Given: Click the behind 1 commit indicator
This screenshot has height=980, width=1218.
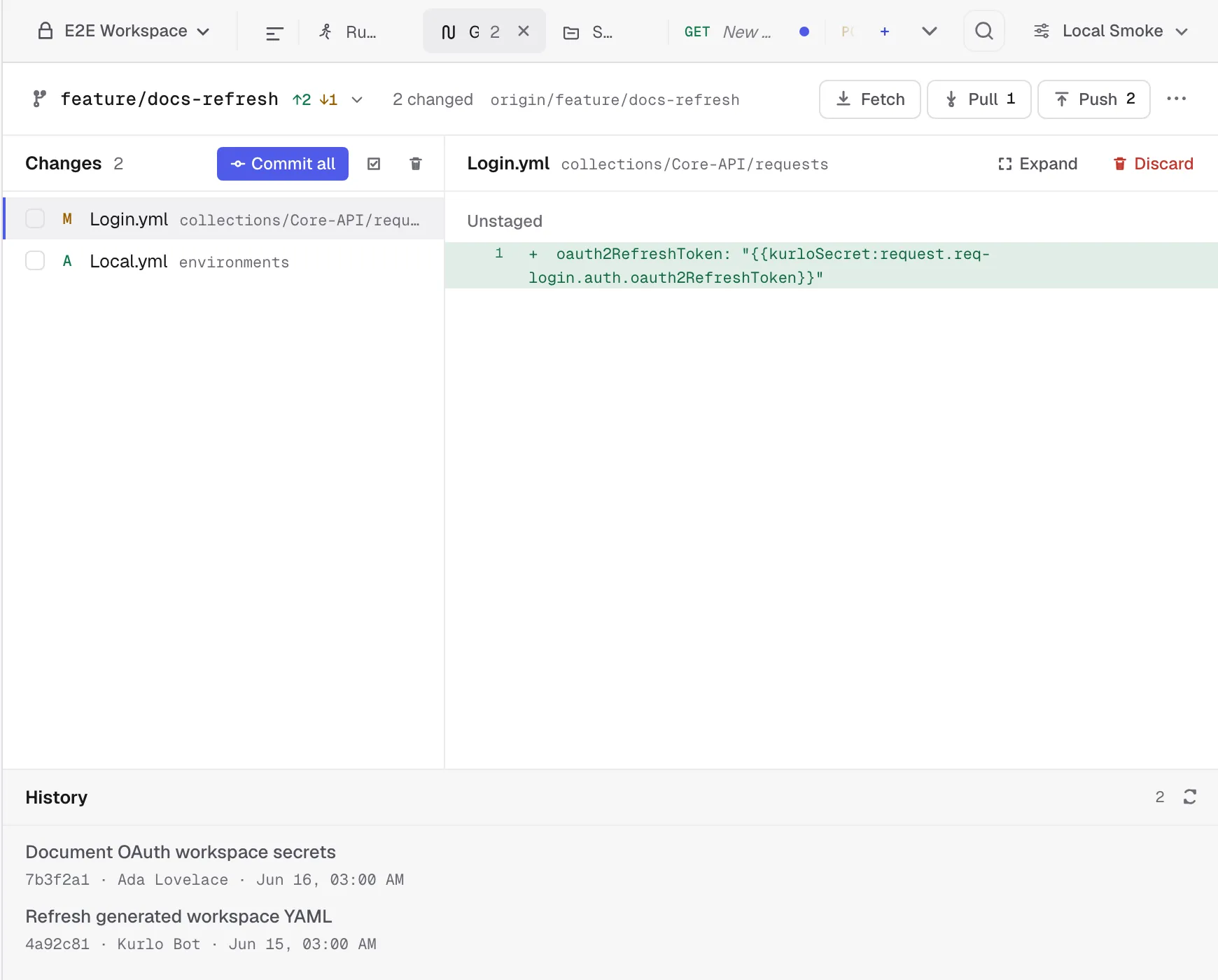Looking at the screenshot, I should 328,99.
